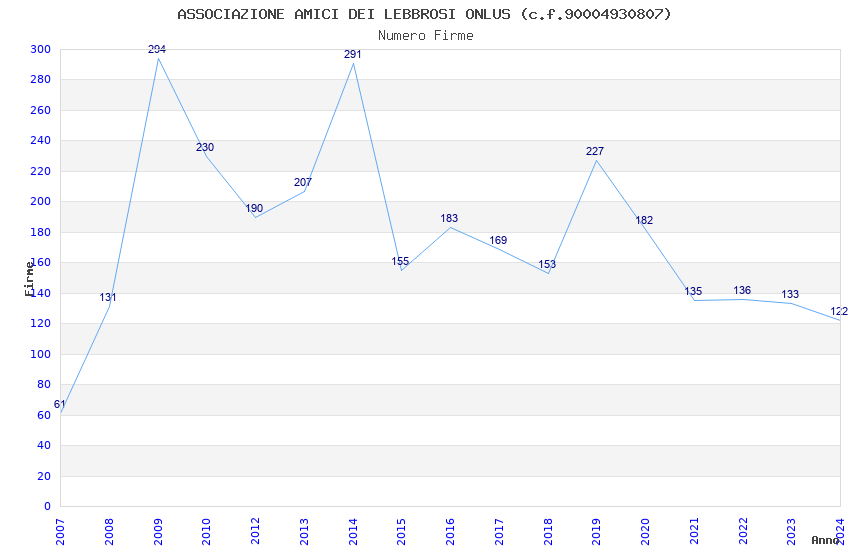This screenshot has height=550, width=850.
Task: Click x-axis year label 2014
Action: [353, 532]
